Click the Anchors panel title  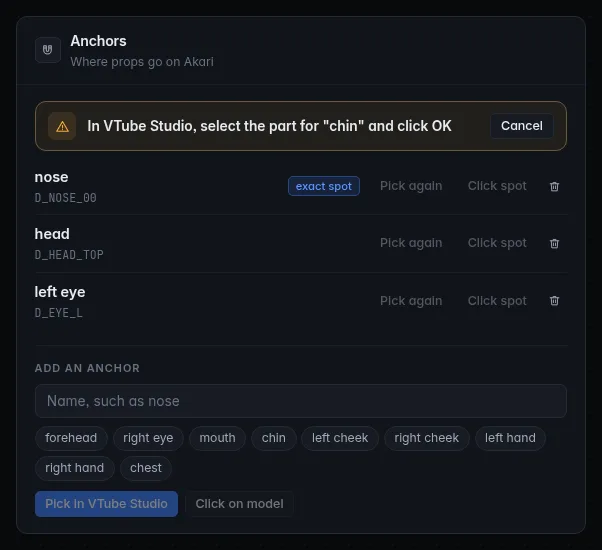[x=98, y=41]
